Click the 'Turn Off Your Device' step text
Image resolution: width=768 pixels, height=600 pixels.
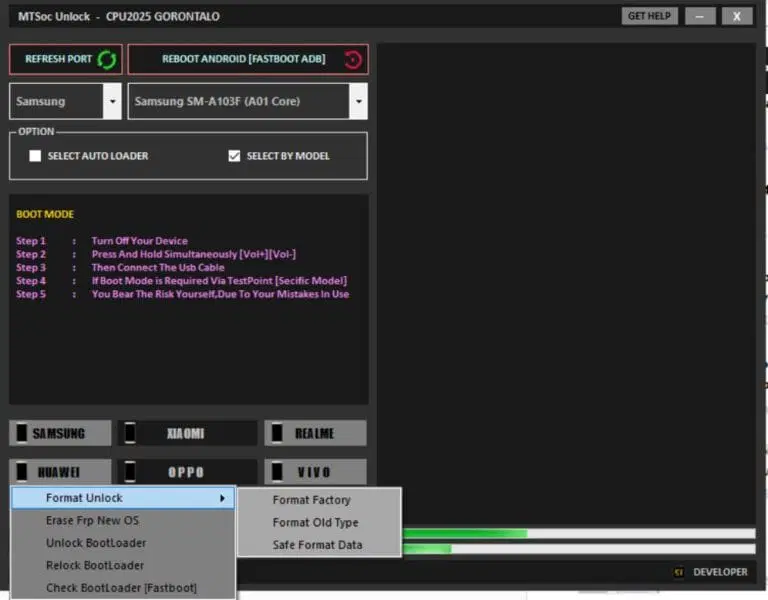(x=140, y=241)
